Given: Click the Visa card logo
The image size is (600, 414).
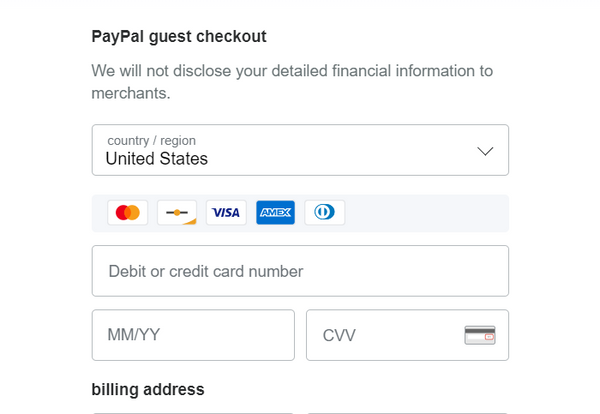Looking at the screenshot, I should (226, 212).
